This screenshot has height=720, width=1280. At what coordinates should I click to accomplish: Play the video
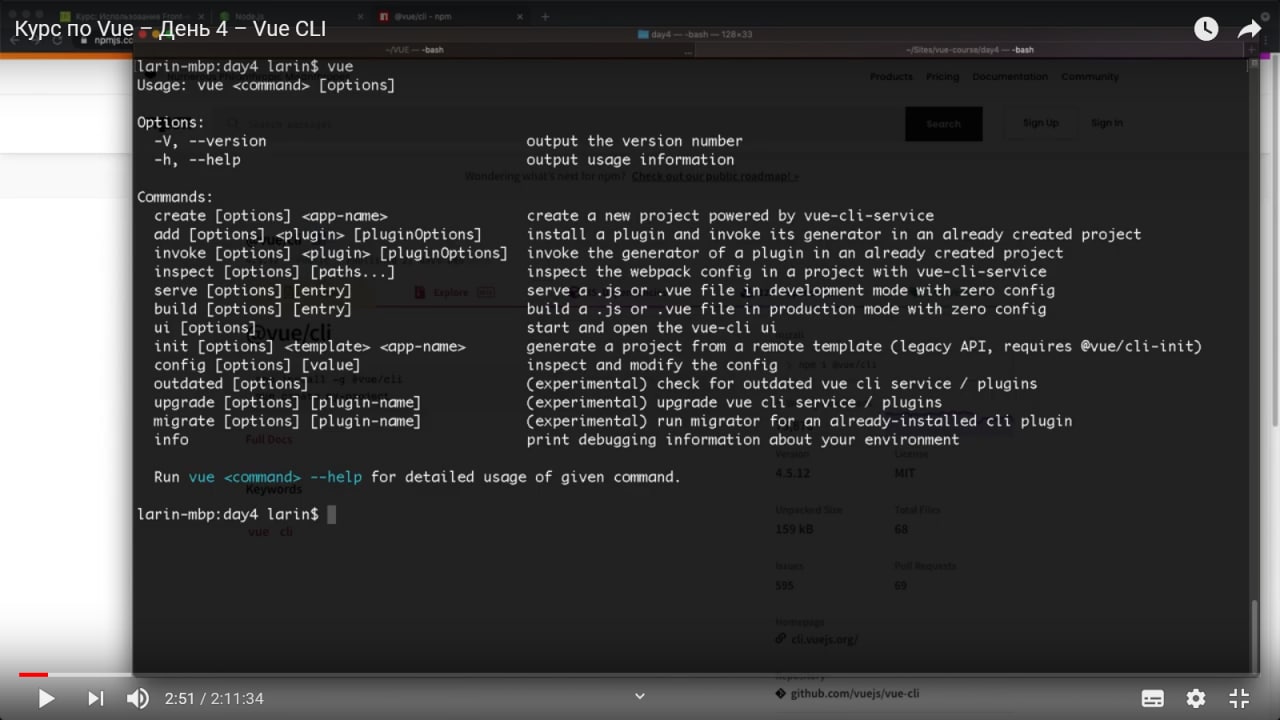tap(46, 698)
